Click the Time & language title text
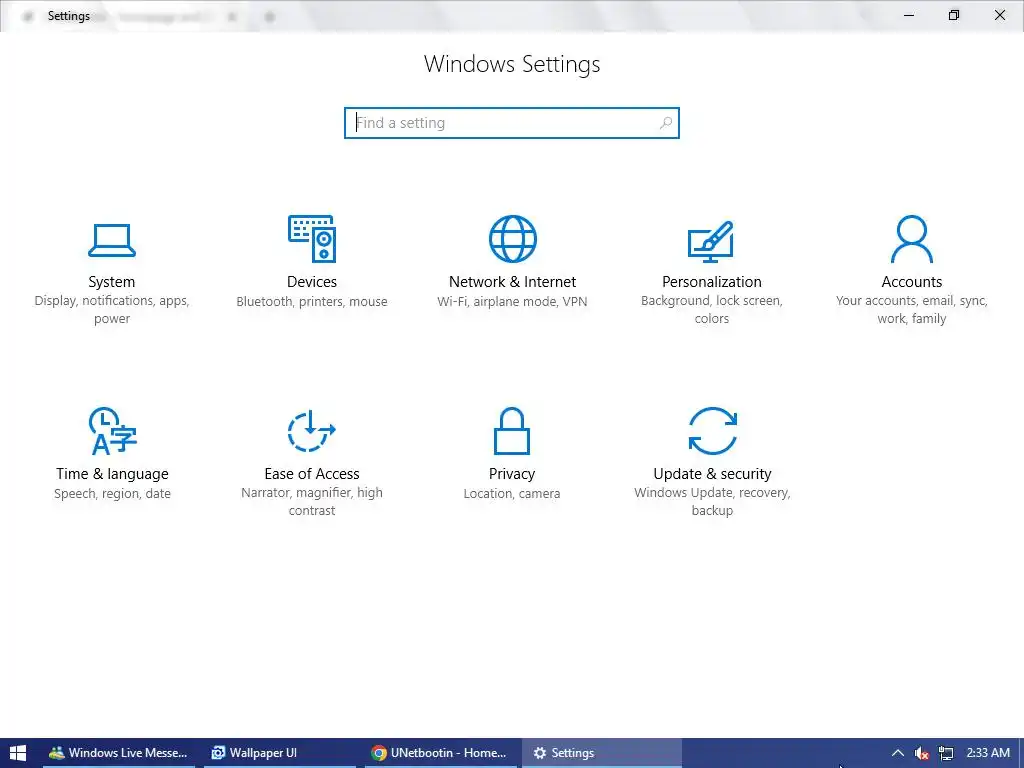Viewport: 1024px width, 768px height. [112, 473]
